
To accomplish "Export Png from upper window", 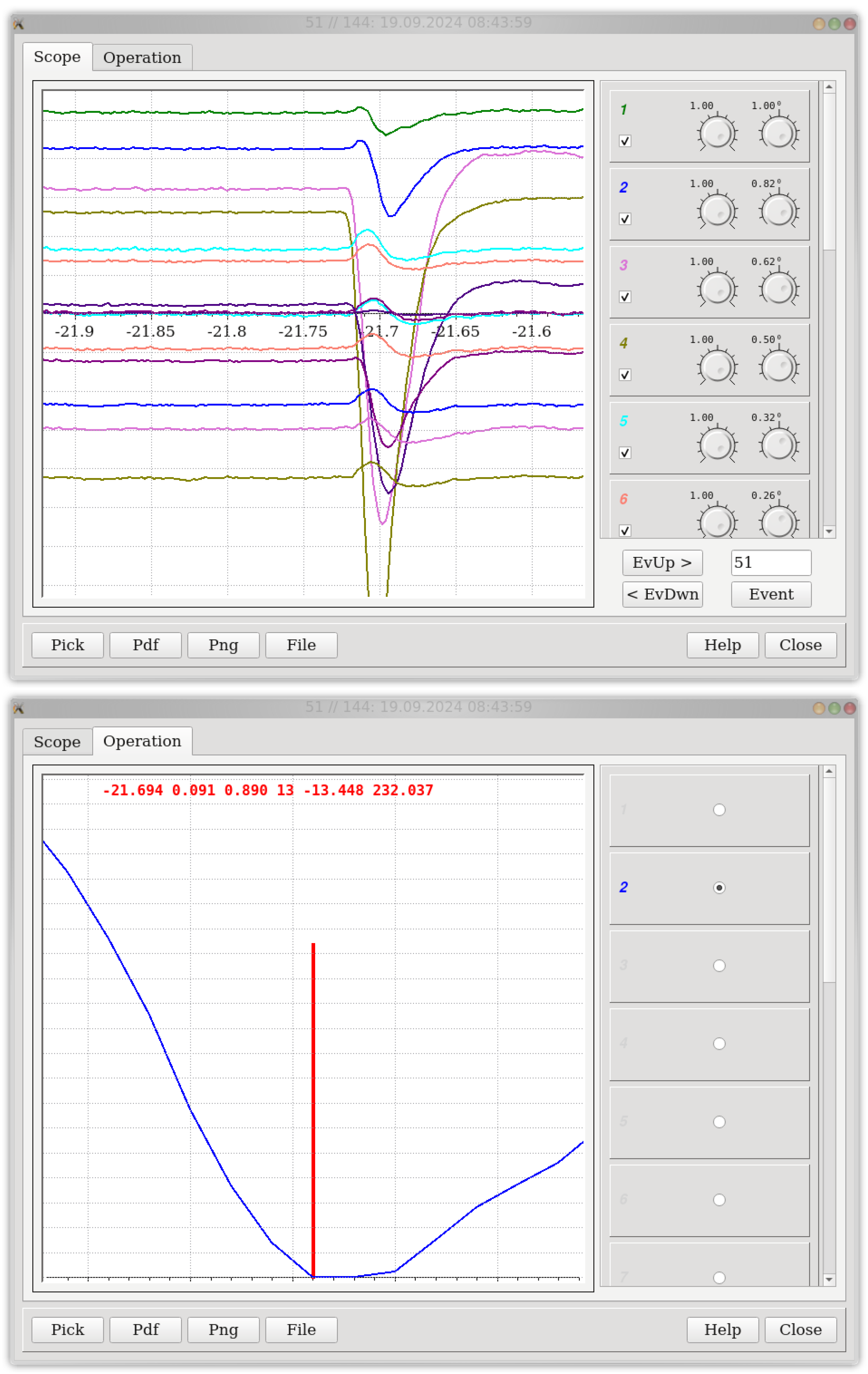I will click(x=224, y=645).
